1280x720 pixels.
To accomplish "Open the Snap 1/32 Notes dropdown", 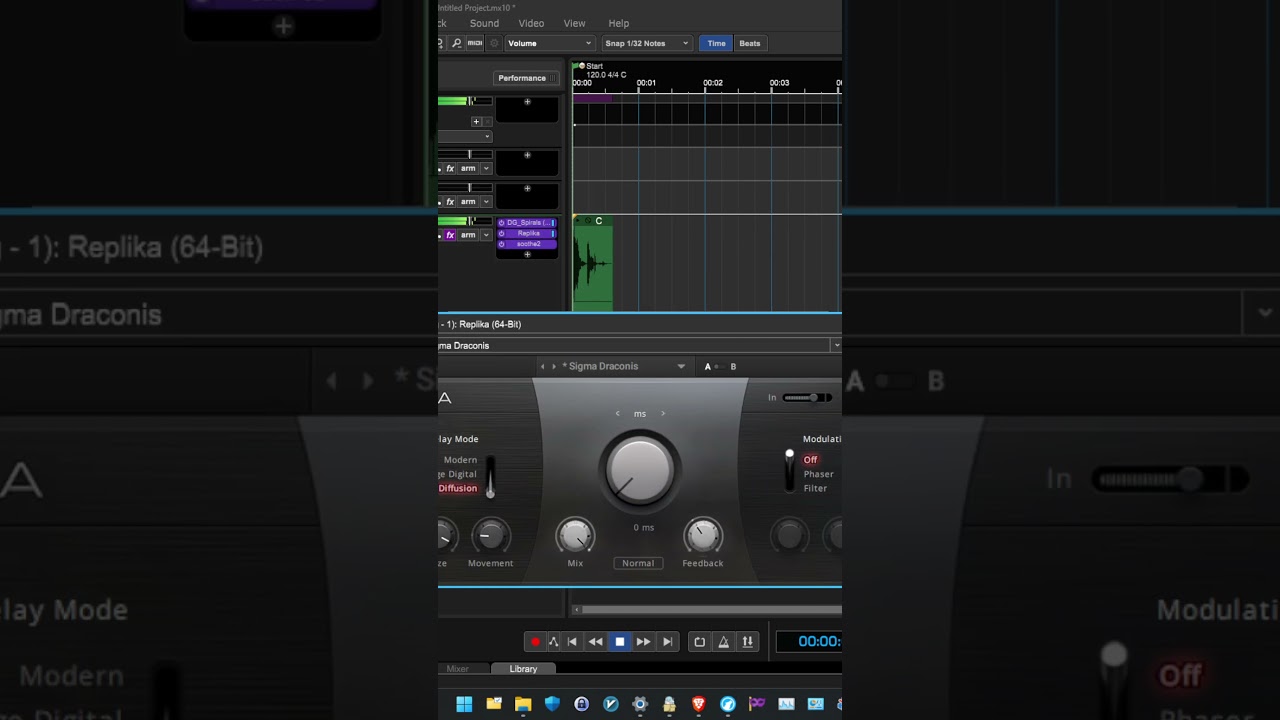I will (x=647, y=43).
